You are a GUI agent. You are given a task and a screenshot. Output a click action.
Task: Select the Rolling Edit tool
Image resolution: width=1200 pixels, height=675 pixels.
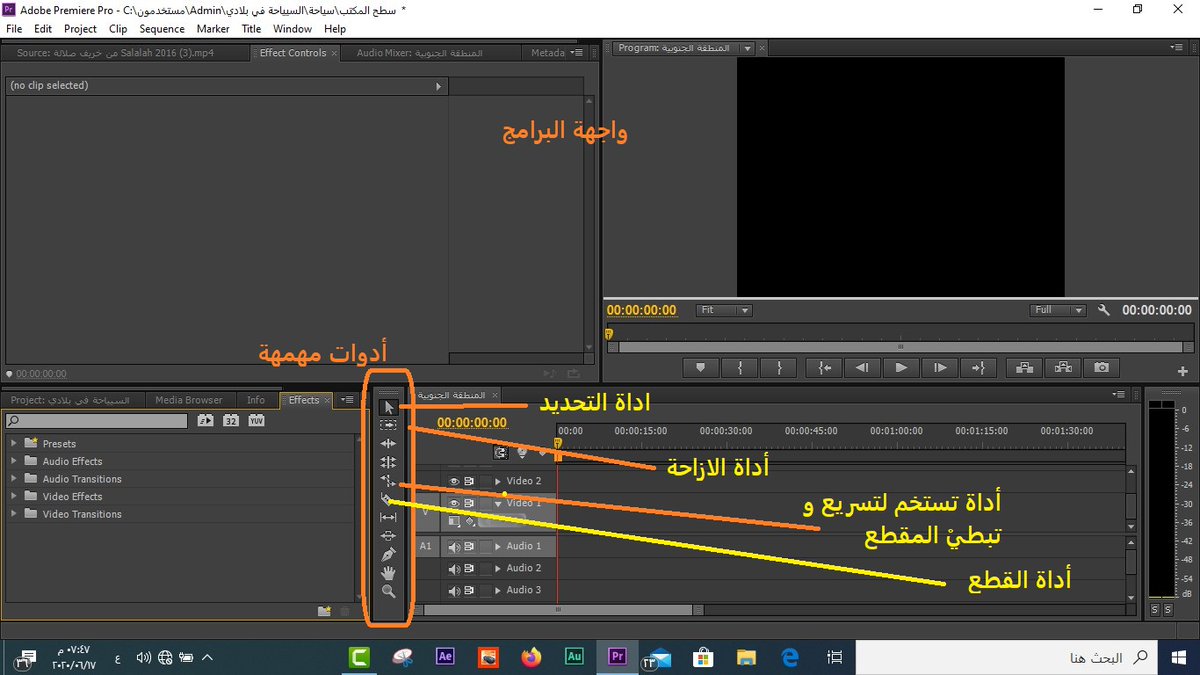tap(388, 462)
